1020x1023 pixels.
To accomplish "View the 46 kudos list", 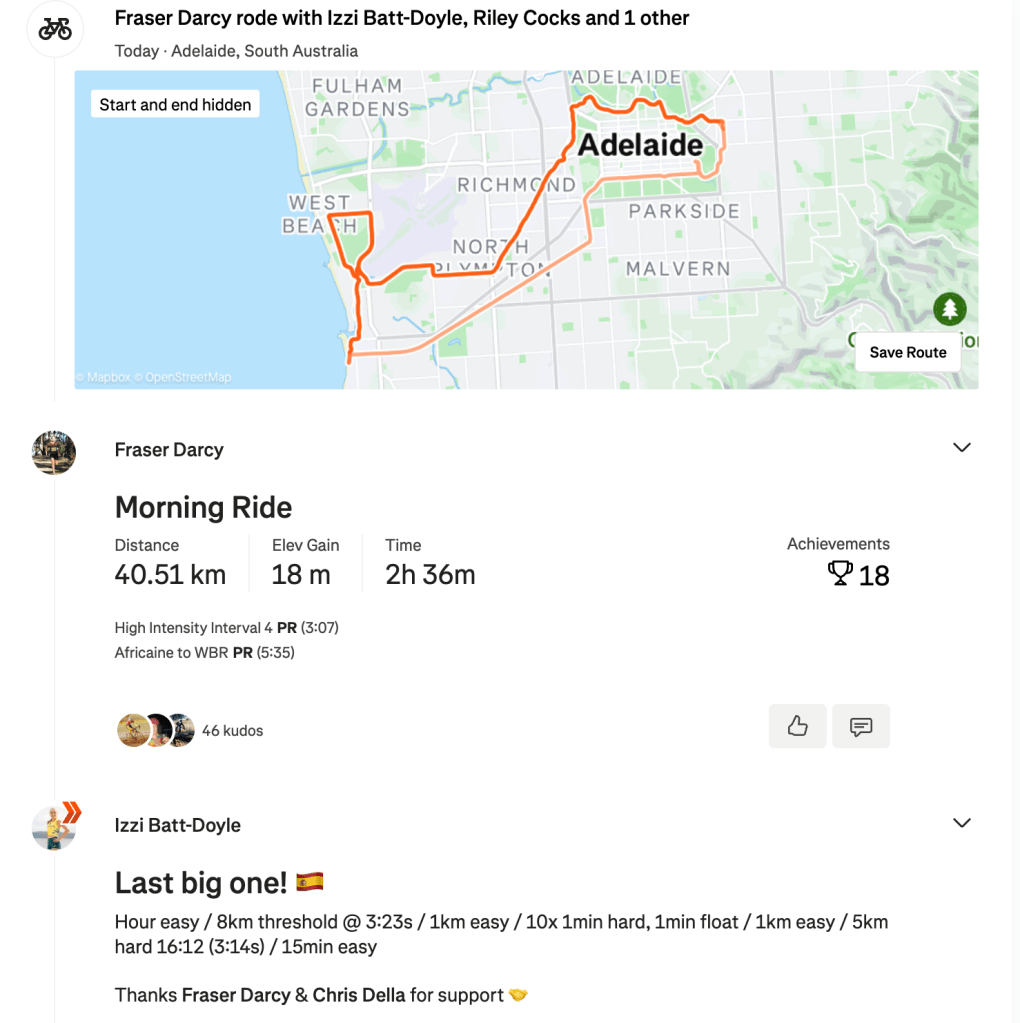I will pos(232,731).
